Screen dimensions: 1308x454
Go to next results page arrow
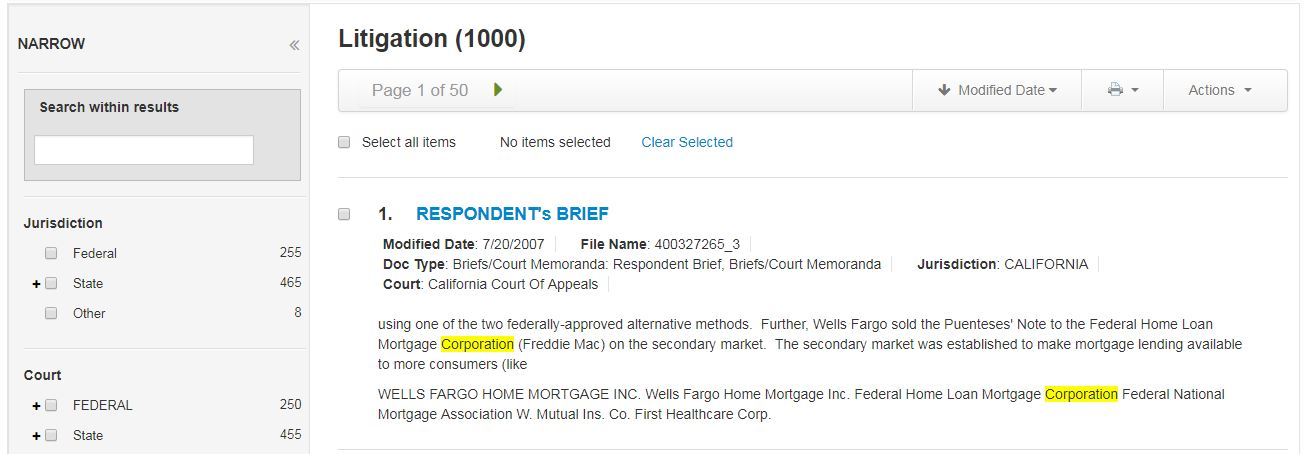(498, 90)
